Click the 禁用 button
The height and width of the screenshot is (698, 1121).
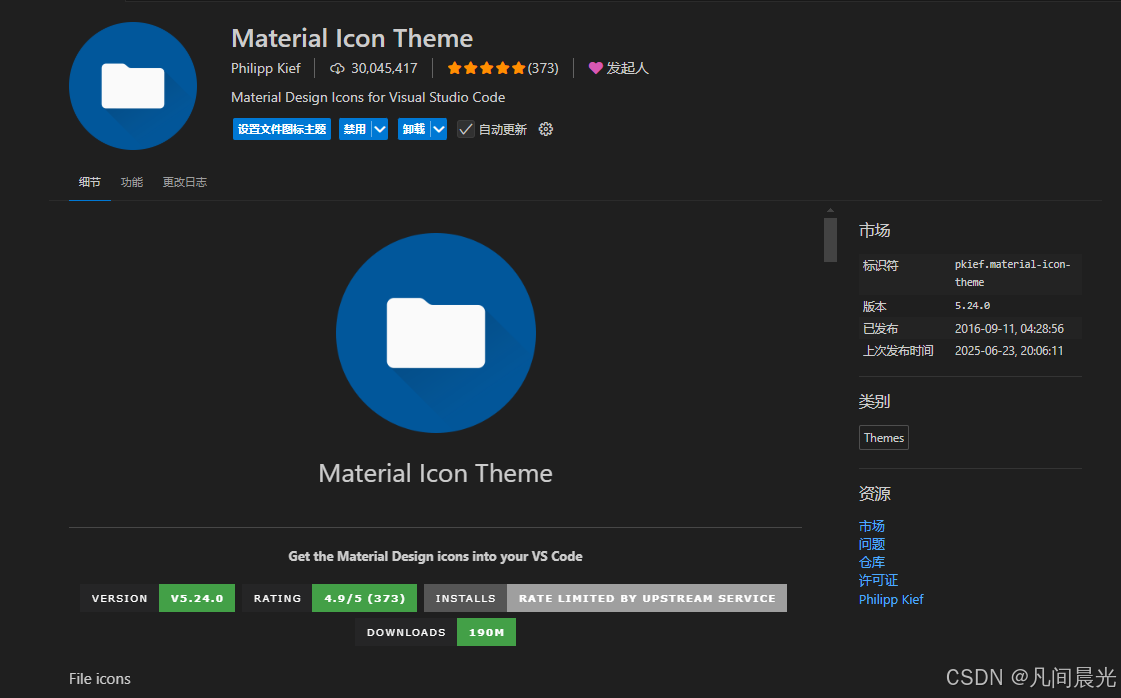coord(355,129)
